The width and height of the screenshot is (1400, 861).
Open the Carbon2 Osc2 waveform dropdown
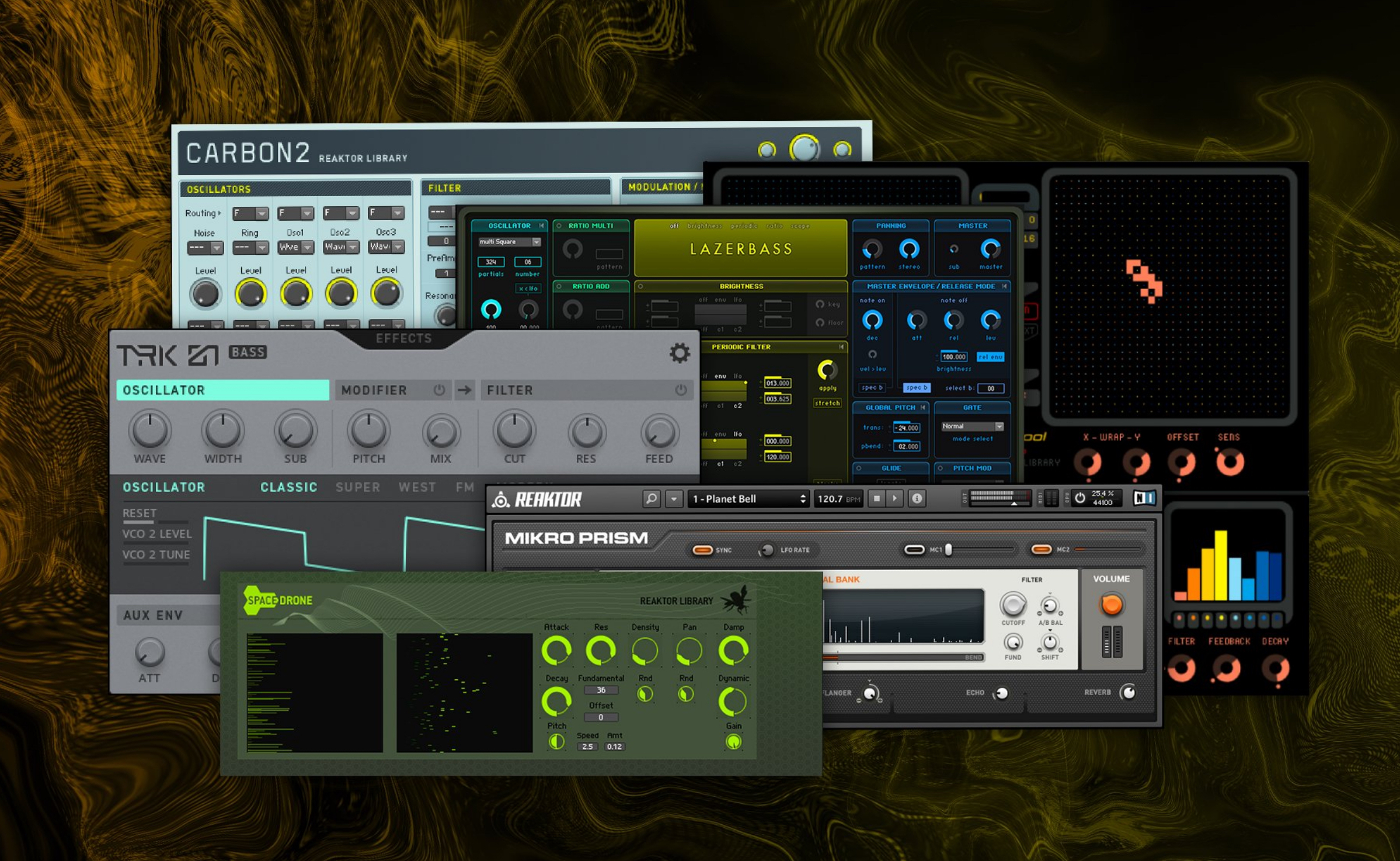tap(341, 247)
